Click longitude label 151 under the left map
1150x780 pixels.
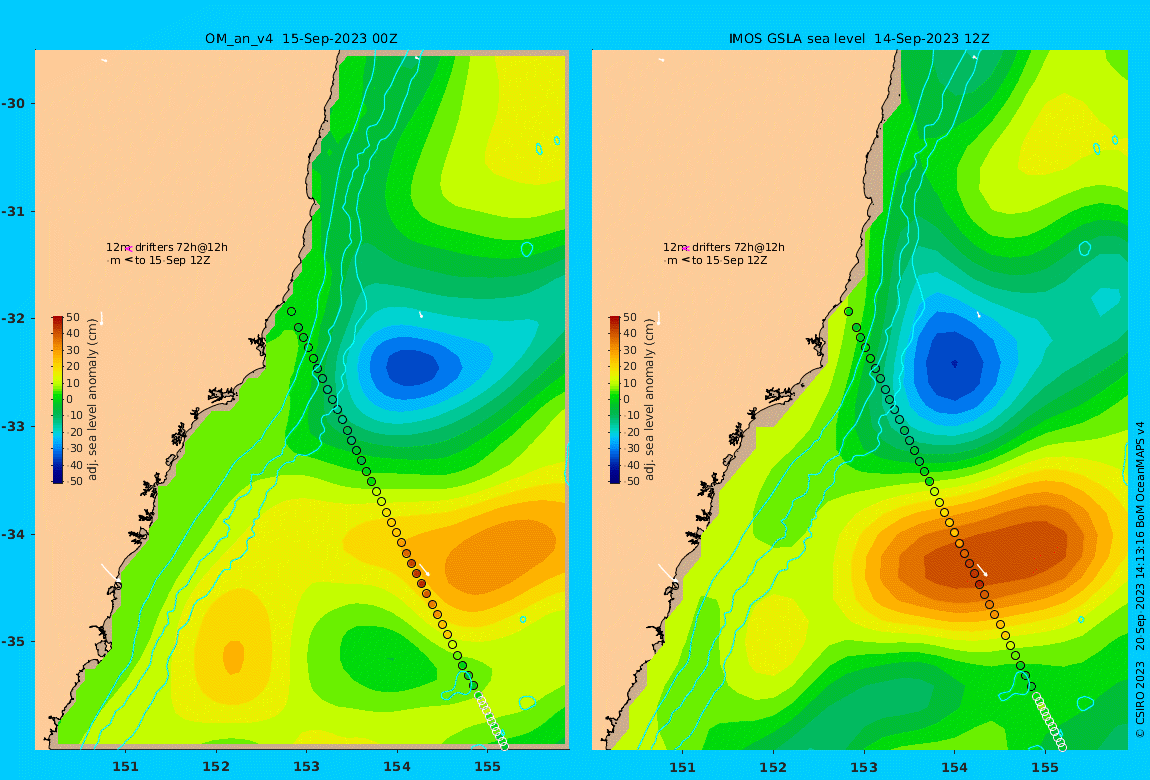(x=125, y=768)
